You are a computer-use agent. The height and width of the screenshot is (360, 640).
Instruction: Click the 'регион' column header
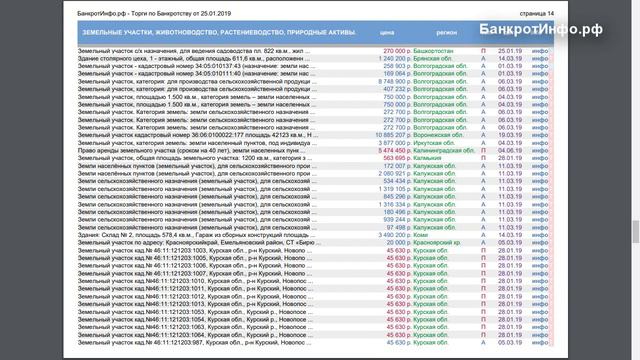[447, 33]
